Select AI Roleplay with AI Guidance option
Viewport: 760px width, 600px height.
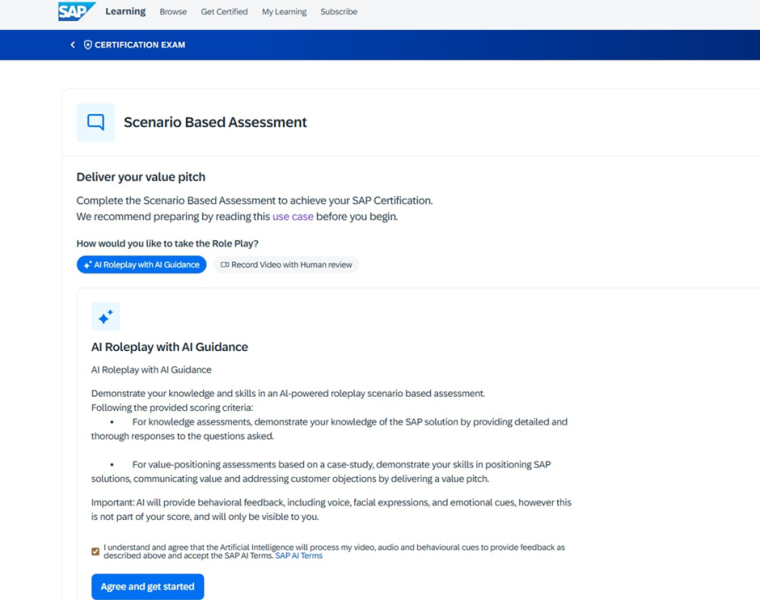point(142,265)
